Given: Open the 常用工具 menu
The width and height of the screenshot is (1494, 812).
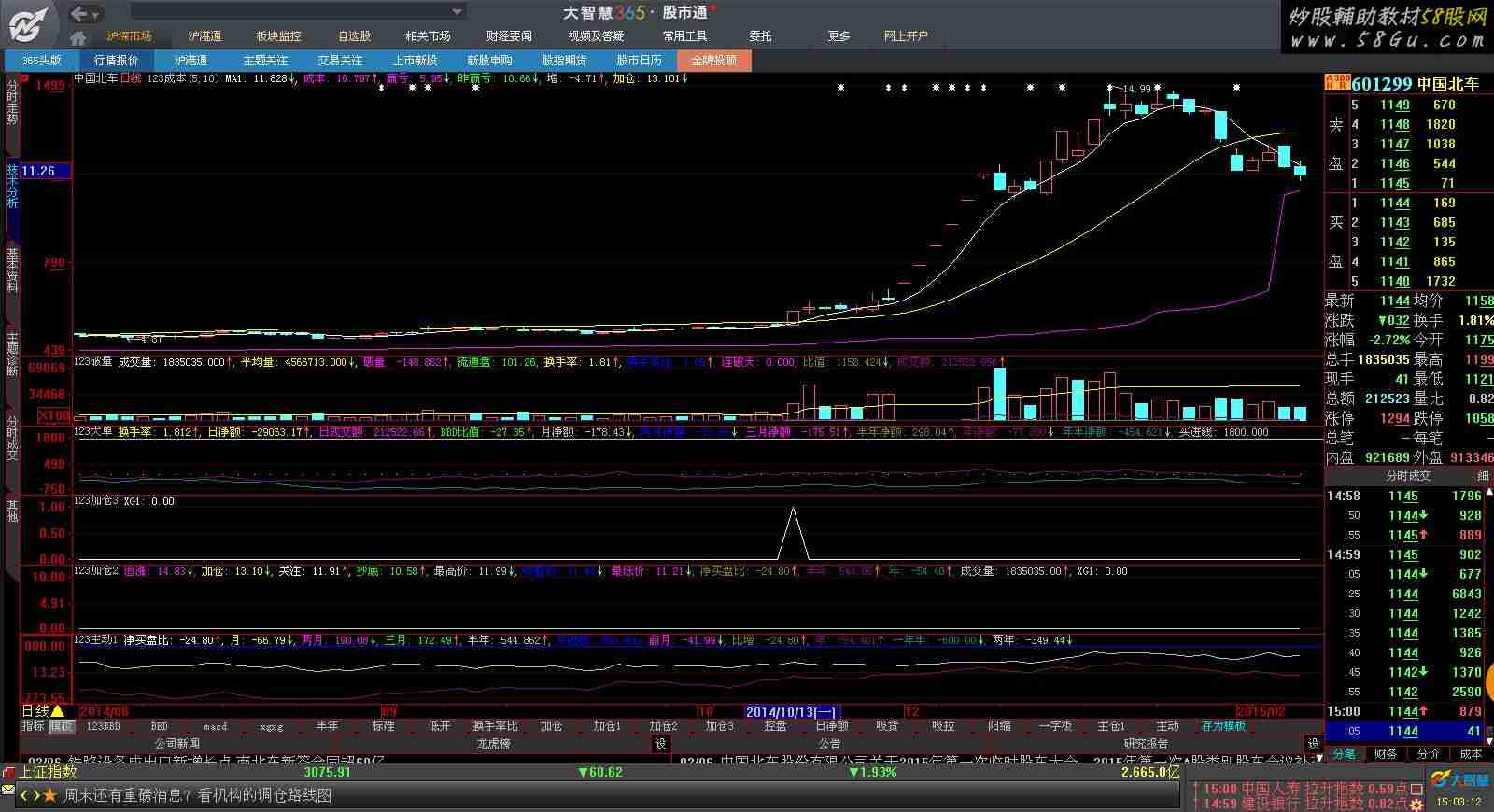Looking at the screenshot, I should [684, 36].
